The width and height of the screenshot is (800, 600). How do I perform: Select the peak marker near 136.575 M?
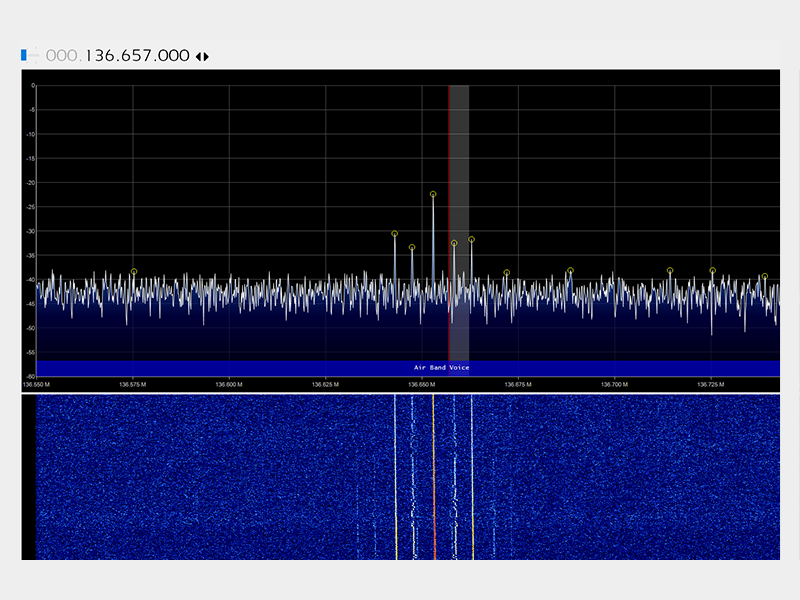coord(134,271)
